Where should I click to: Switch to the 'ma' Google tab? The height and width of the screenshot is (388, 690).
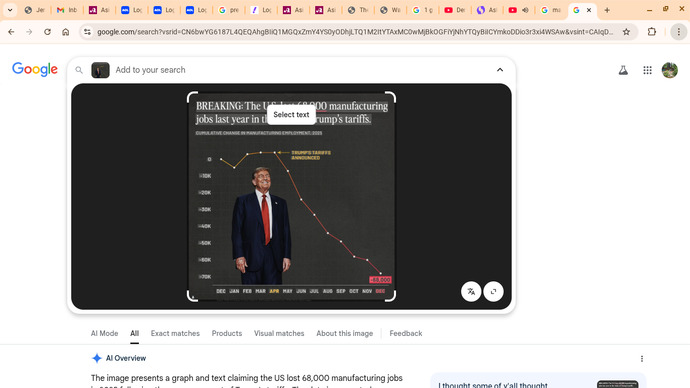pyautogui.click(x=551, y=10)
